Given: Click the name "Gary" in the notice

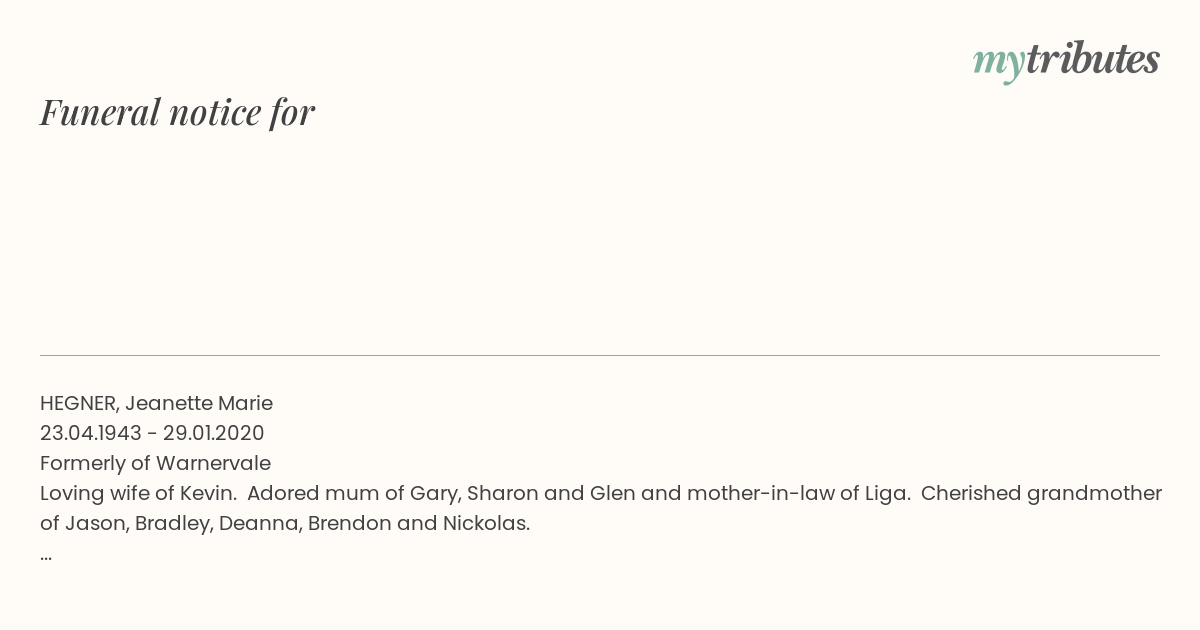Looking at the screenshot, I should [x=433, y=494].
